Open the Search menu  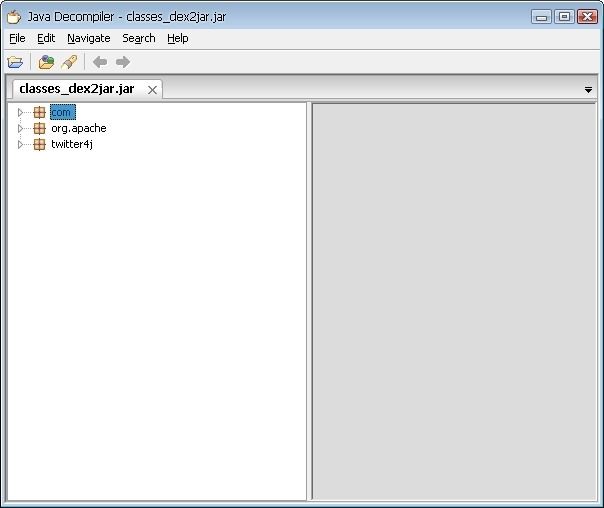coord(139,38)
